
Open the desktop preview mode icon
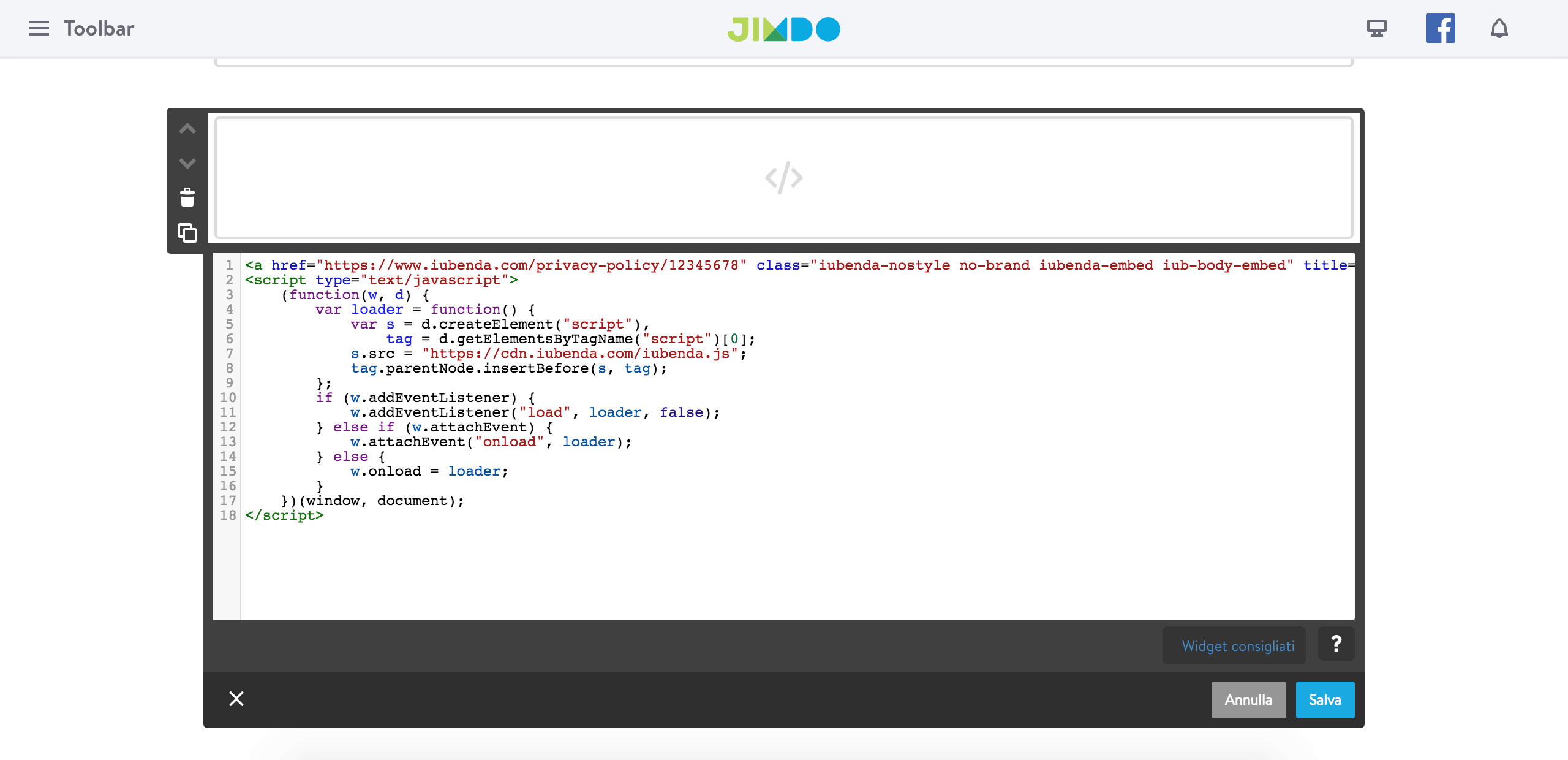coord(1376,28)
